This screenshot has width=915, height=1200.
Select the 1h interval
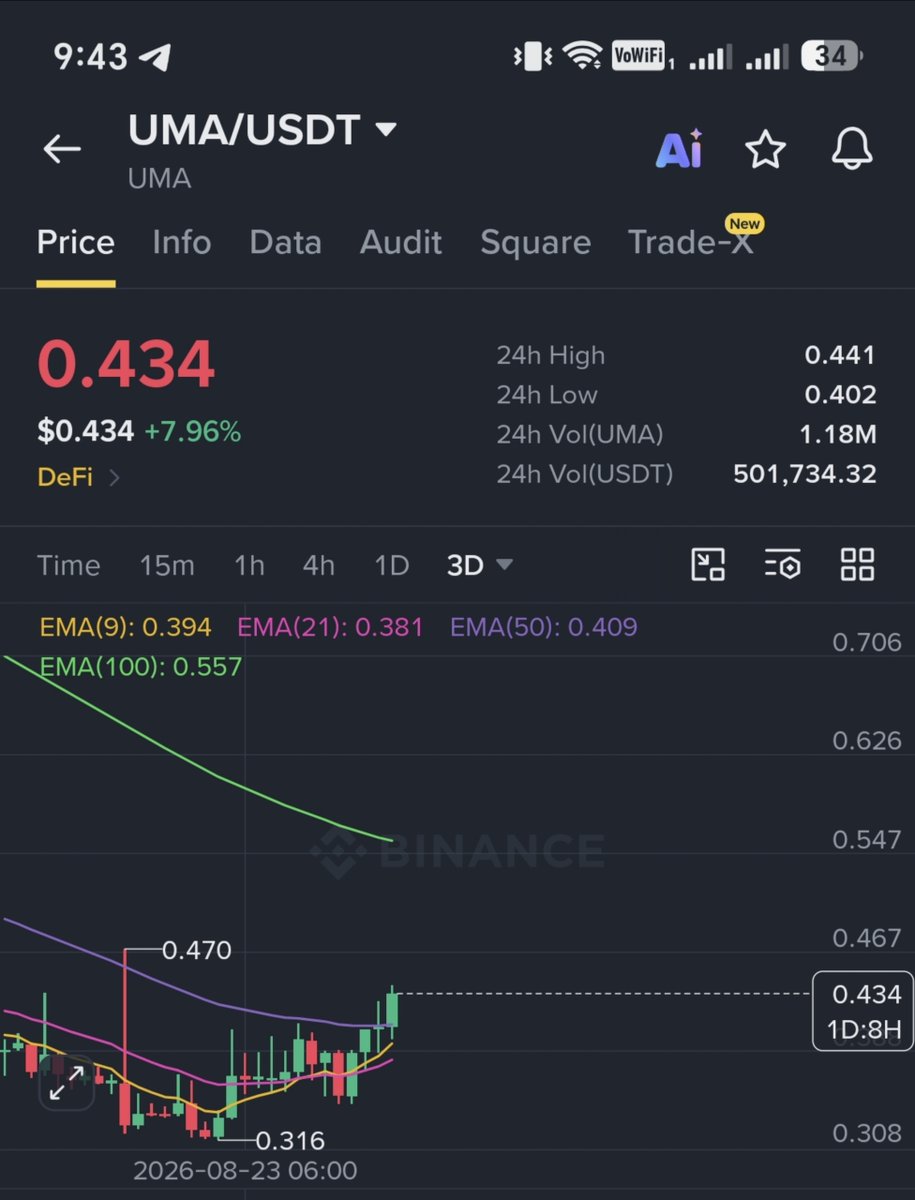tap(249, 565)
